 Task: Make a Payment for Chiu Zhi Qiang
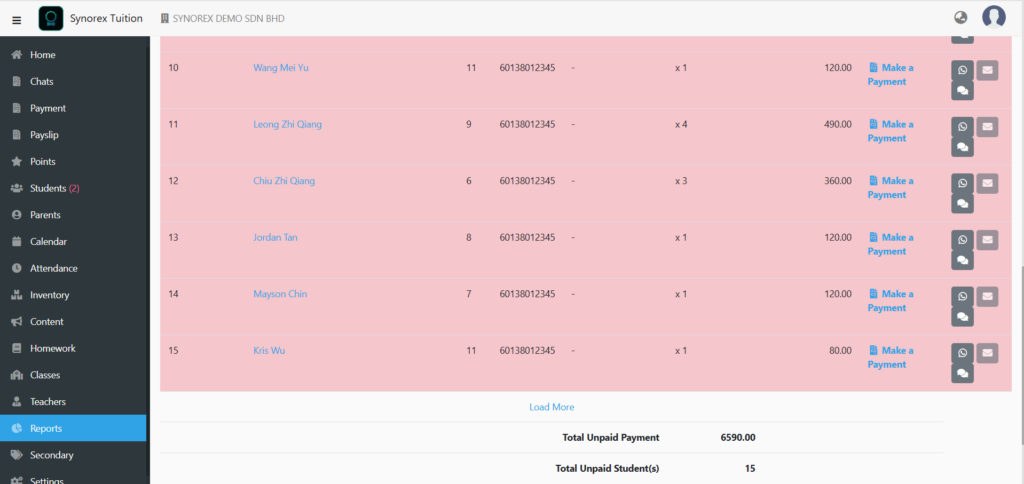click(891, 187)
